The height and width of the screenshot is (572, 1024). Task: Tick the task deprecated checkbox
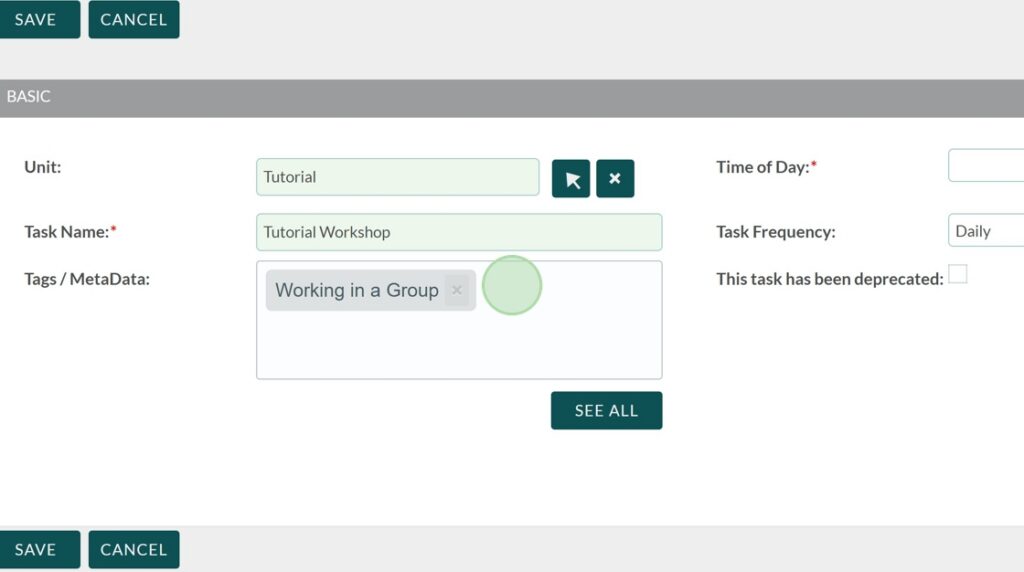point(958,274)
